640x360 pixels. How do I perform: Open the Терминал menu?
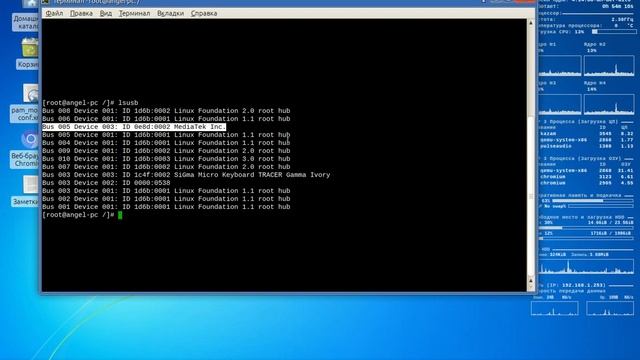[x=134, y=13]
